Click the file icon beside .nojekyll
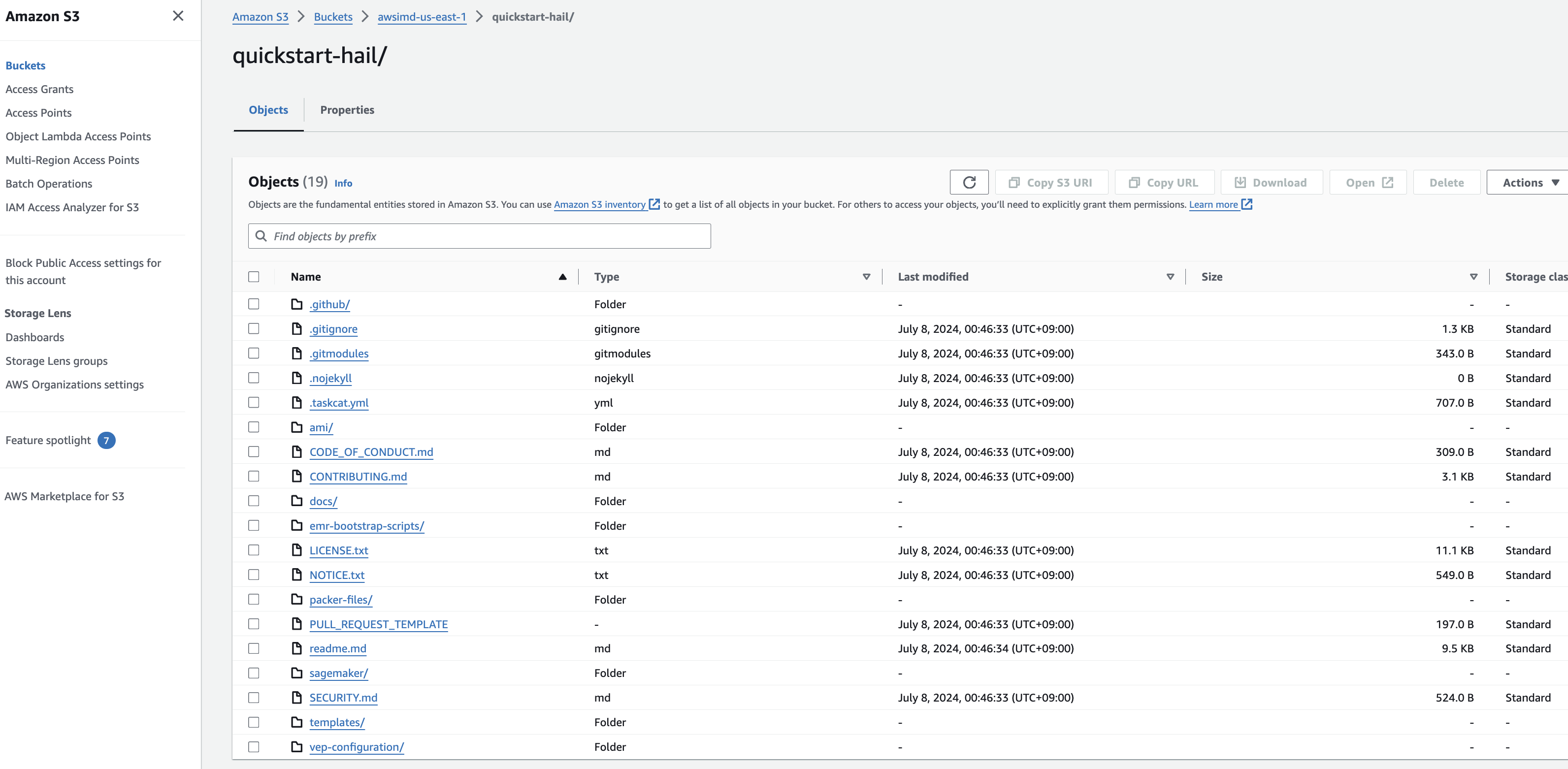The image size is (1568, 769). pyautogui.click(x=296, y=378)
